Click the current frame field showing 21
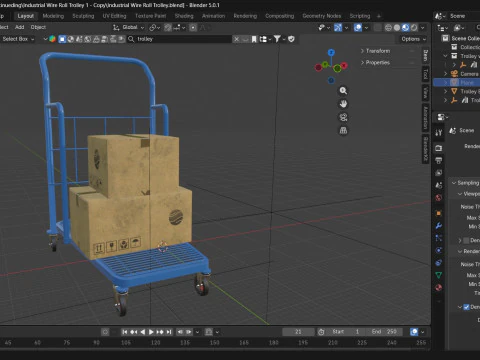480x360 pixels. click(298, 332)
